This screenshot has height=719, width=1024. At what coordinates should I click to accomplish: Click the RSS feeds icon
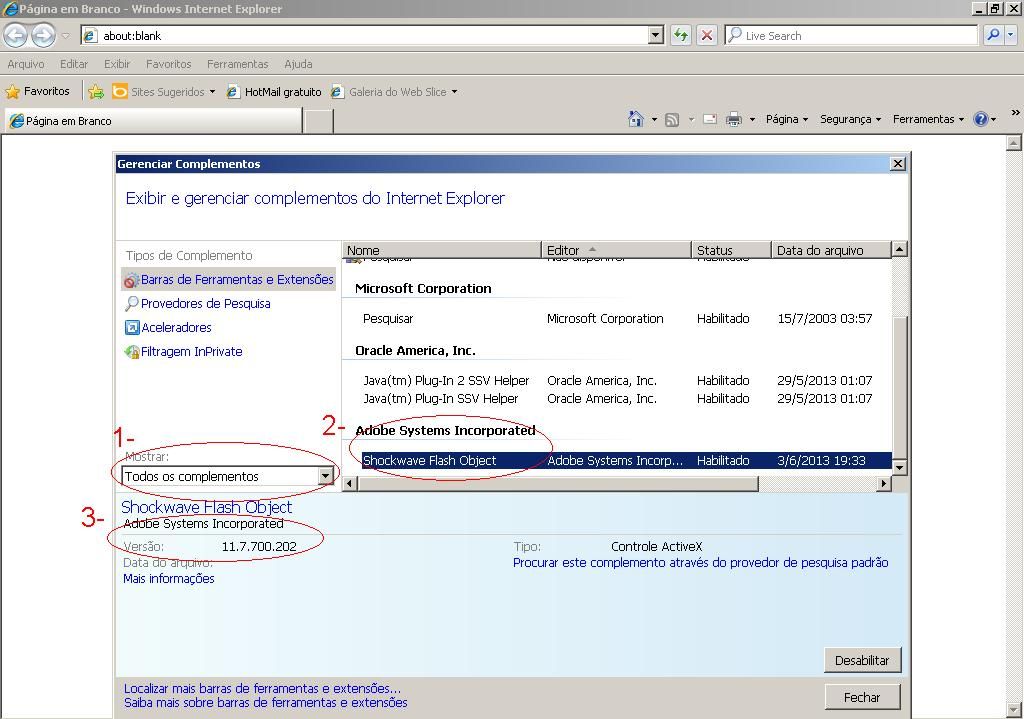point(672,120)
